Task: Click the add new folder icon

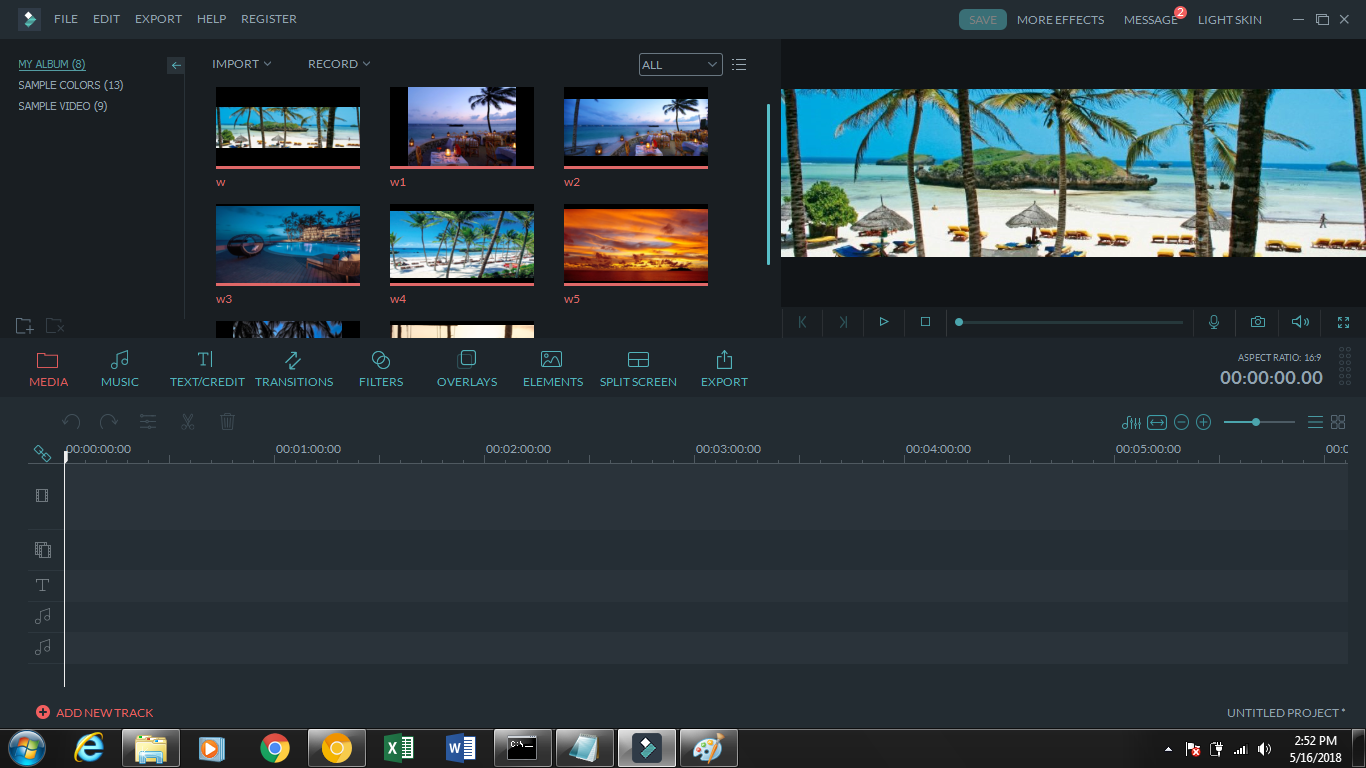Action: pyautogui.click(x=25, y=326)
